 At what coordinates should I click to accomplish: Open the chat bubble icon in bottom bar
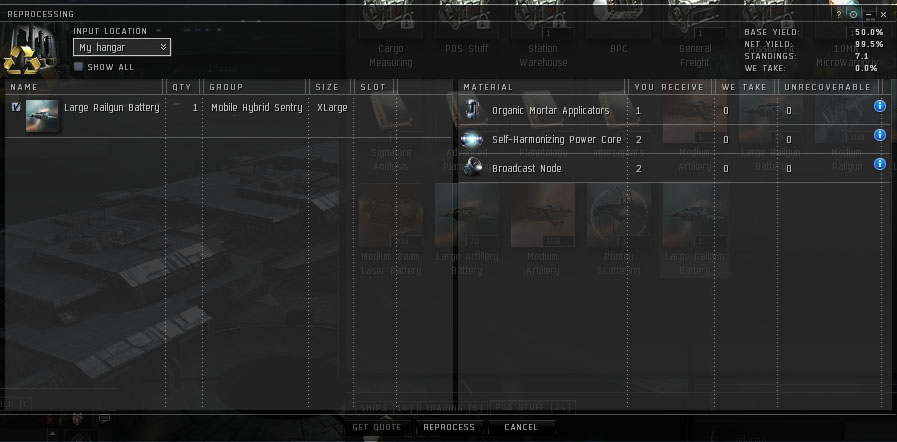tap(104, 419)
